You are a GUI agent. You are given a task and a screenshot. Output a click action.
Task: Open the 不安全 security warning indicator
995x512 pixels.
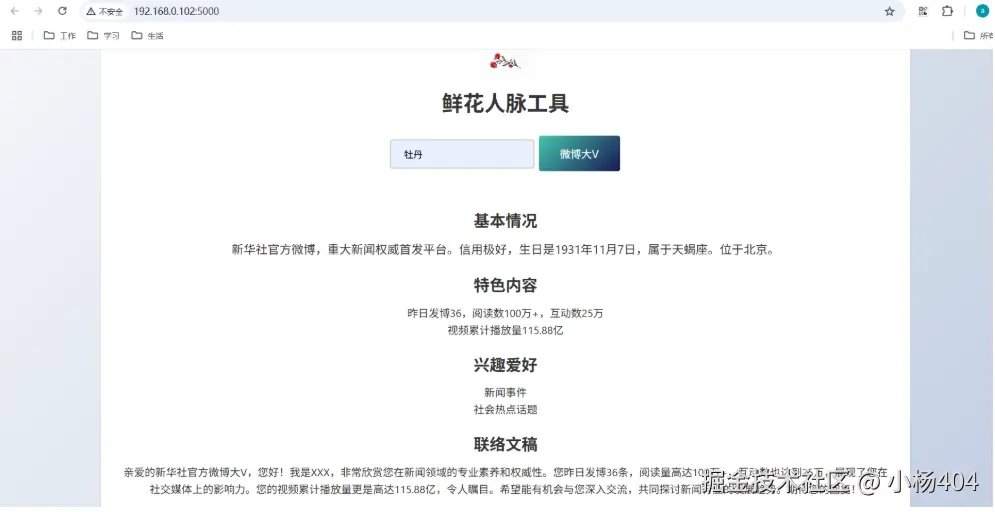(x=105, y=11)
